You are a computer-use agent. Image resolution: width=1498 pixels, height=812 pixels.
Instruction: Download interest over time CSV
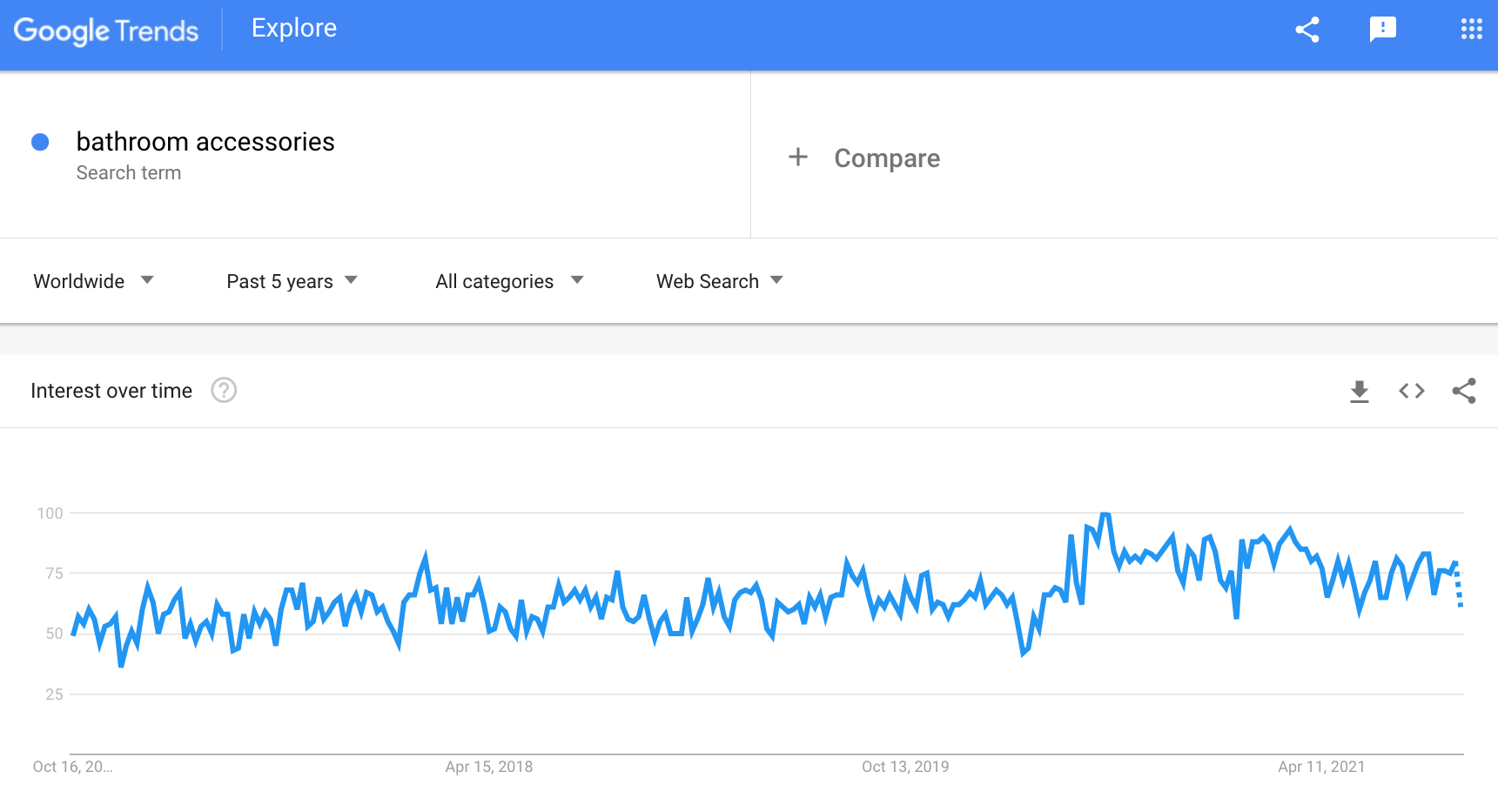(1359, 392)
